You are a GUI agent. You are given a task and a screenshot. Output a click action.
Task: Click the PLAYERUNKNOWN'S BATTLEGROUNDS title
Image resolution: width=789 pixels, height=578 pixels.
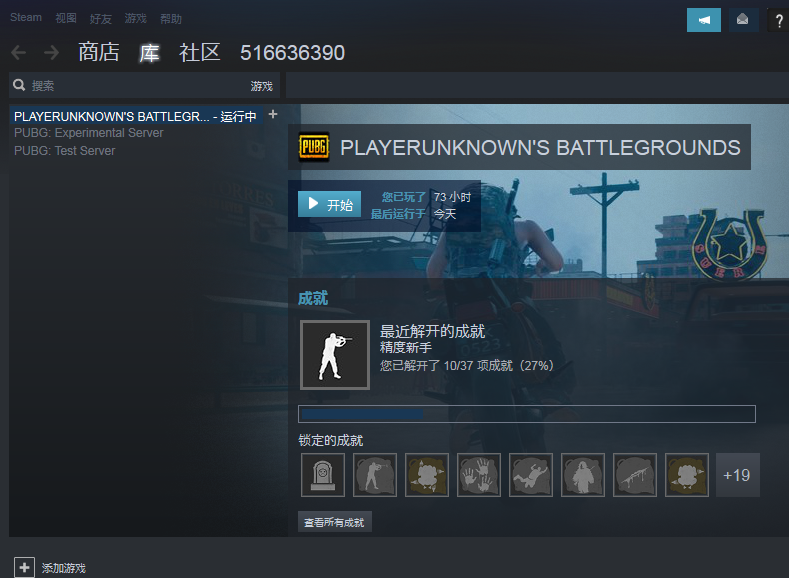point(540,148)
